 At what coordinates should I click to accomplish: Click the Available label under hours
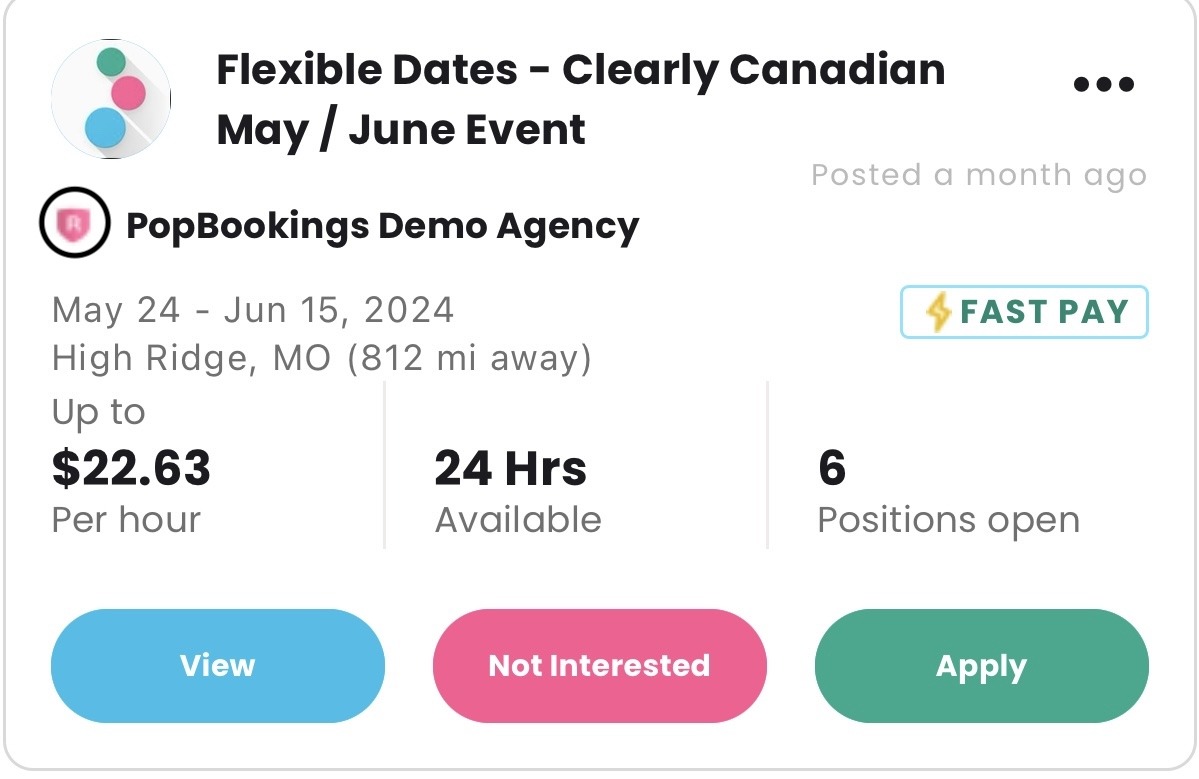click(x=518, y=520)
